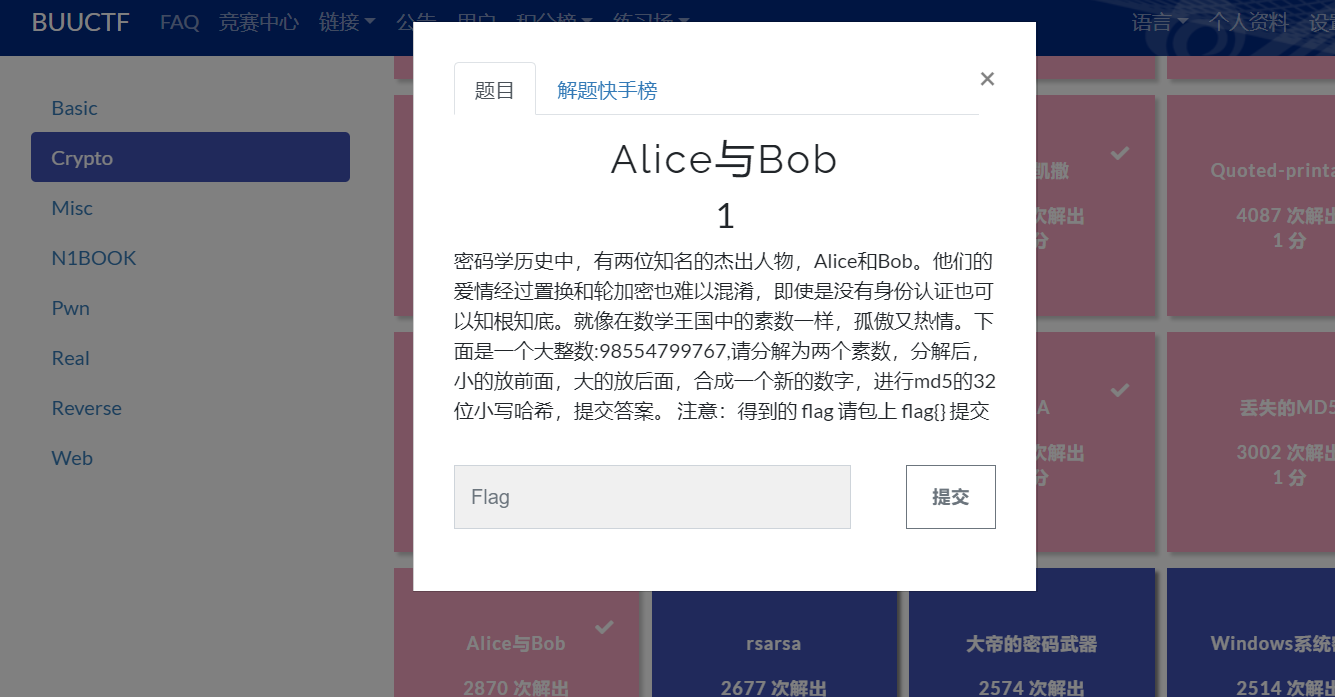Click the checkmark badge on the 凯撒 tile
Image resolution: width=1335 pixels, height=697 pixels.
(1120, 153)
